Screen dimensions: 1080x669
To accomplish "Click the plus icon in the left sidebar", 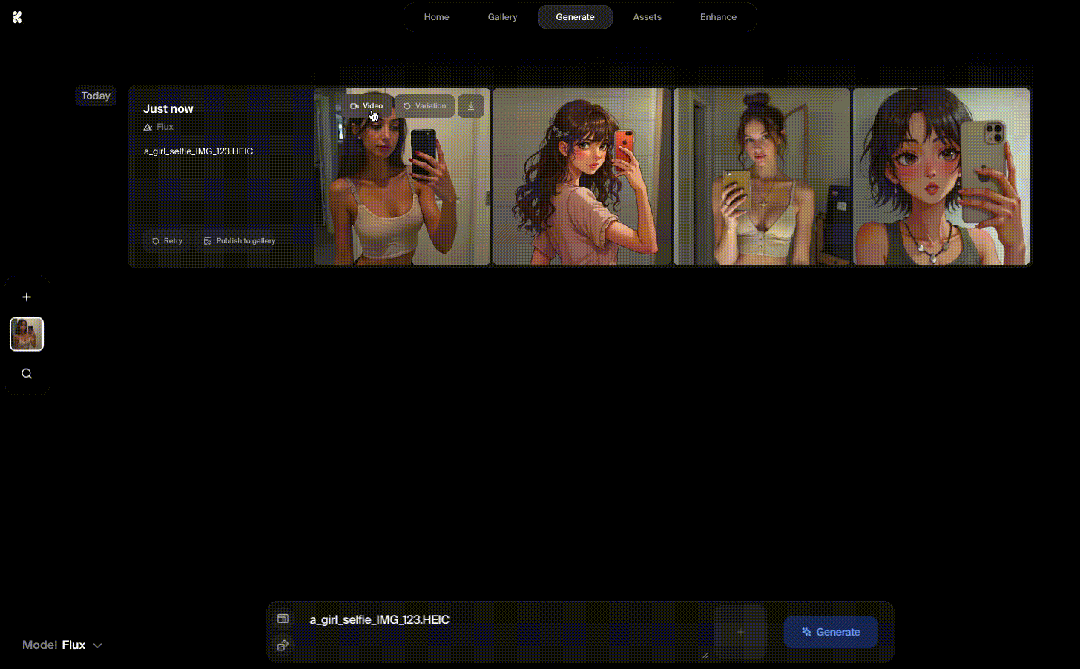I will coord(27,297).
